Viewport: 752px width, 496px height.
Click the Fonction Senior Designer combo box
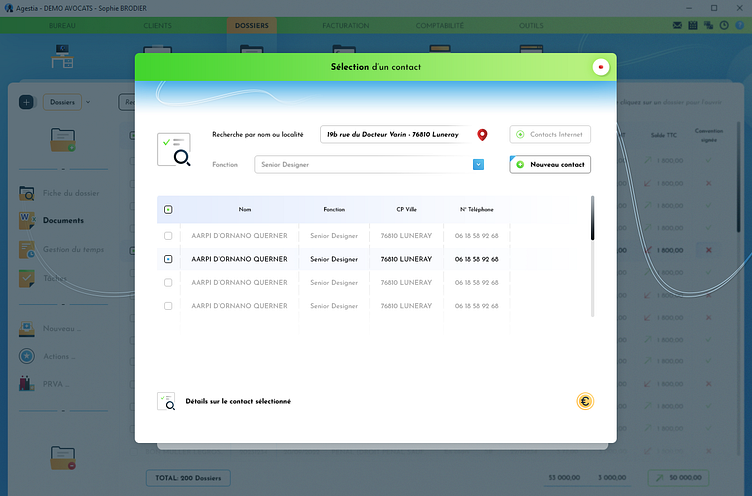coord(369,165)
